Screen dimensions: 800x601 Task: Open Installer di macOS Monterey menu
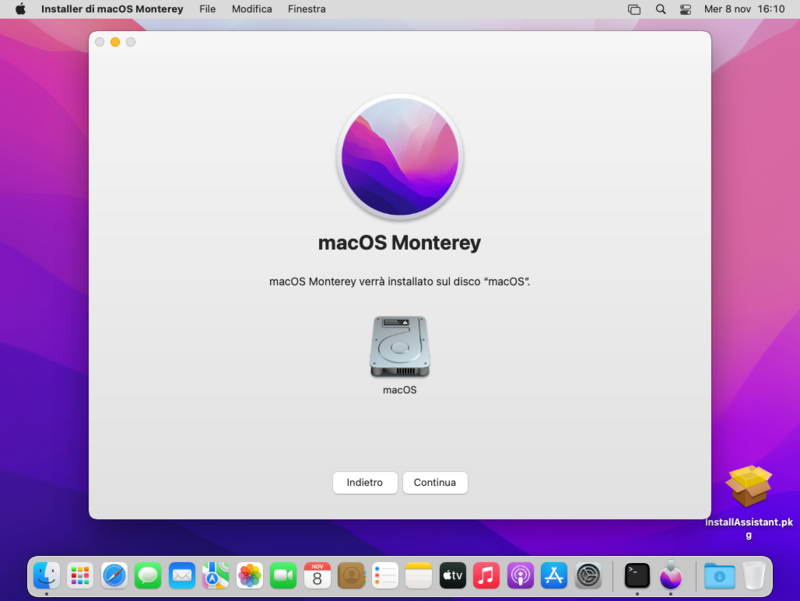pos(112,9)
